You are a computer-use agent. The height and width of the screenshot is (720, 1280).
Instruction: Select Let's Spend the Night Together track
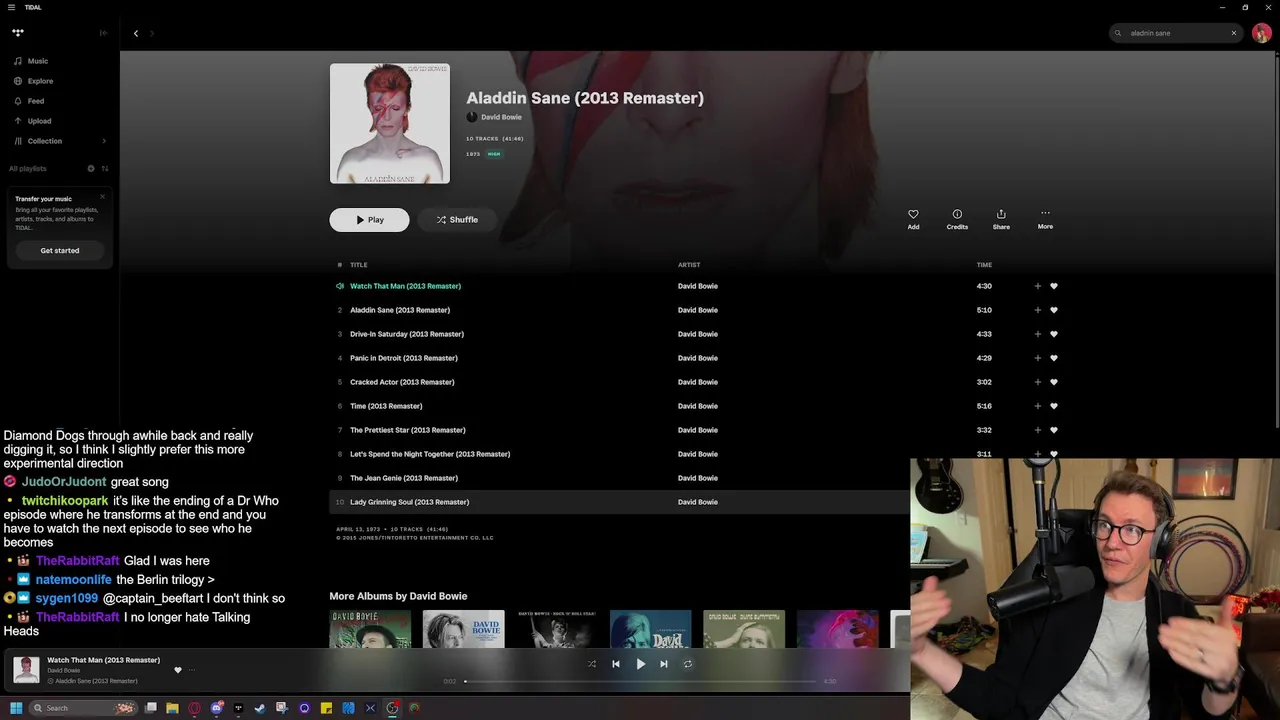click(x=430, y=454)
